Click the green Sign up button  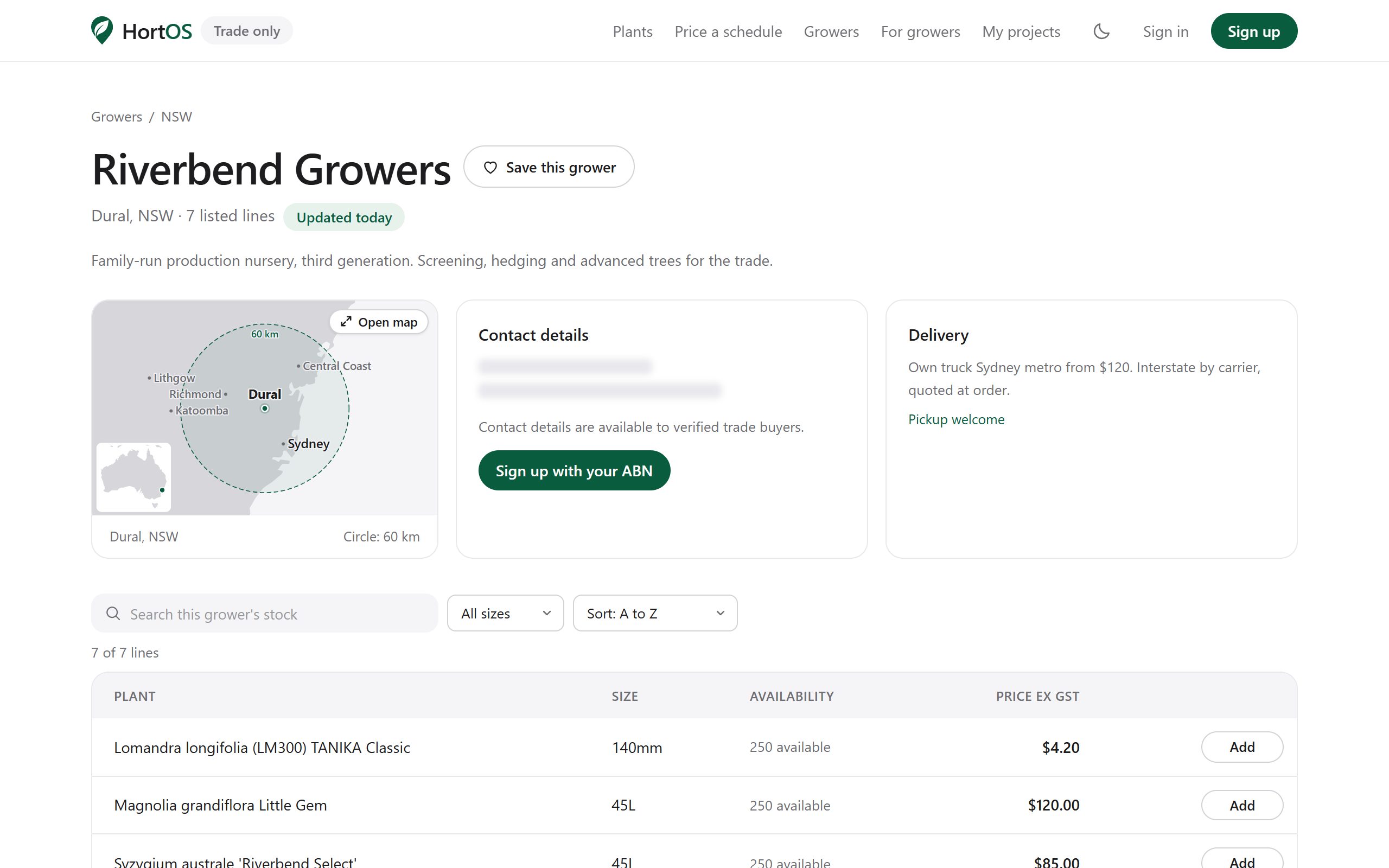[x=1253, y=31]
